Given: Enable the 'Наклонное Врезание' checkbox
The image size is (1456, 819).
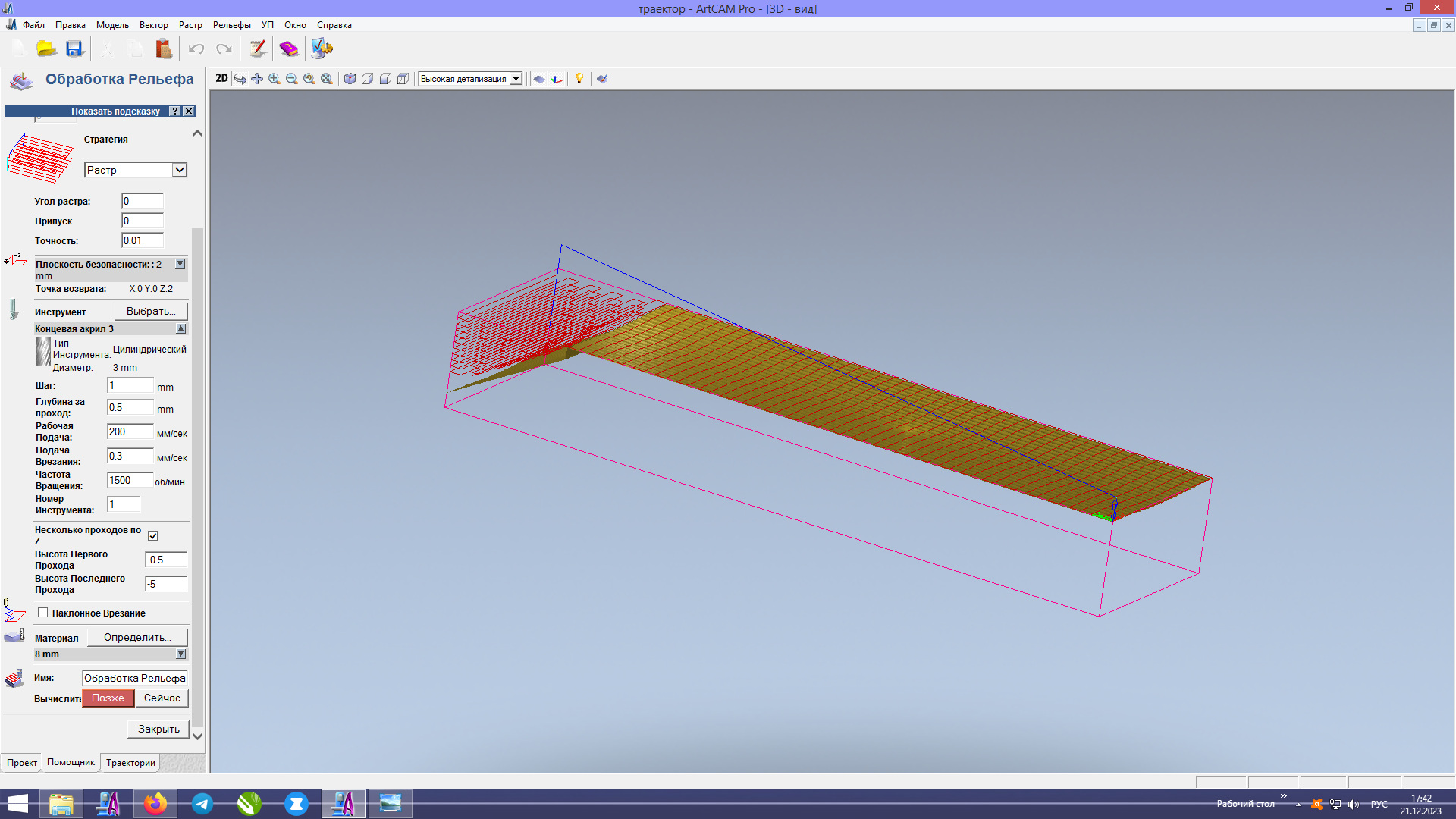Looking at the screenshot, I should [x=43, y=613].
